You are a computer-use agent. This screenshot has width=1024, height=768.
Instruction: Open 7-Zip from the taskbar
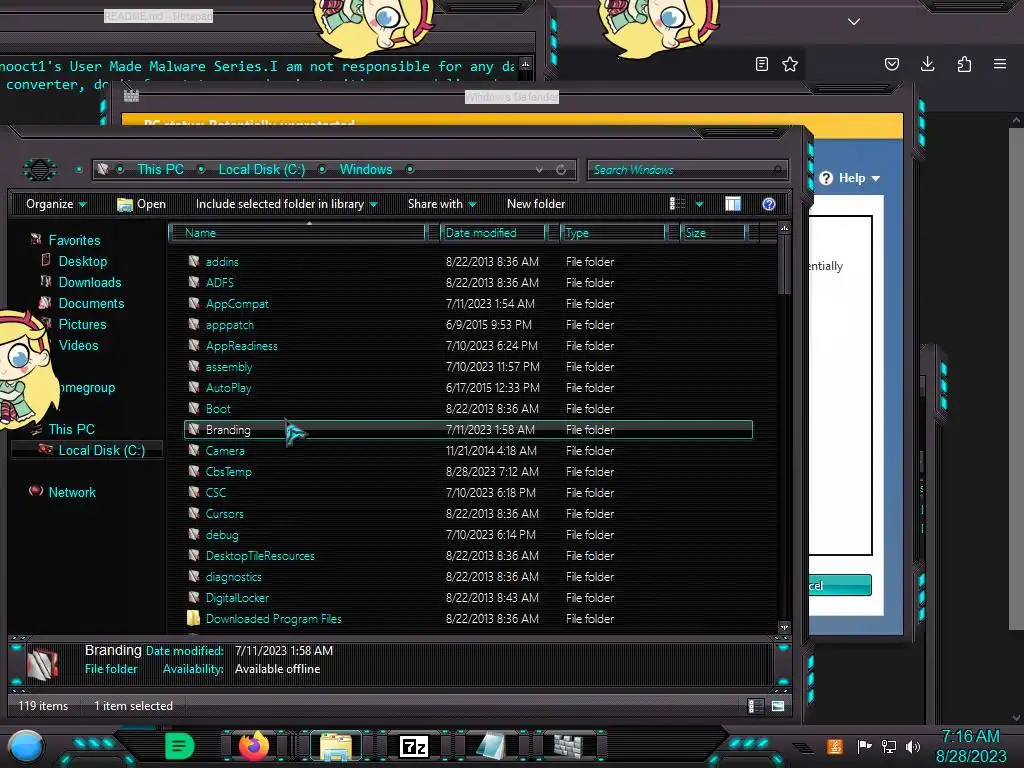click(x=414, y=746)
